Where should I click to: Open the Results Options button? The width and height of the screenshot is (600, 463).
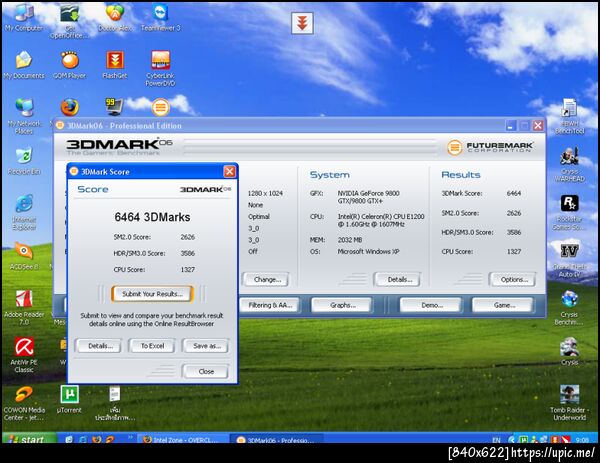click(514, 280)
